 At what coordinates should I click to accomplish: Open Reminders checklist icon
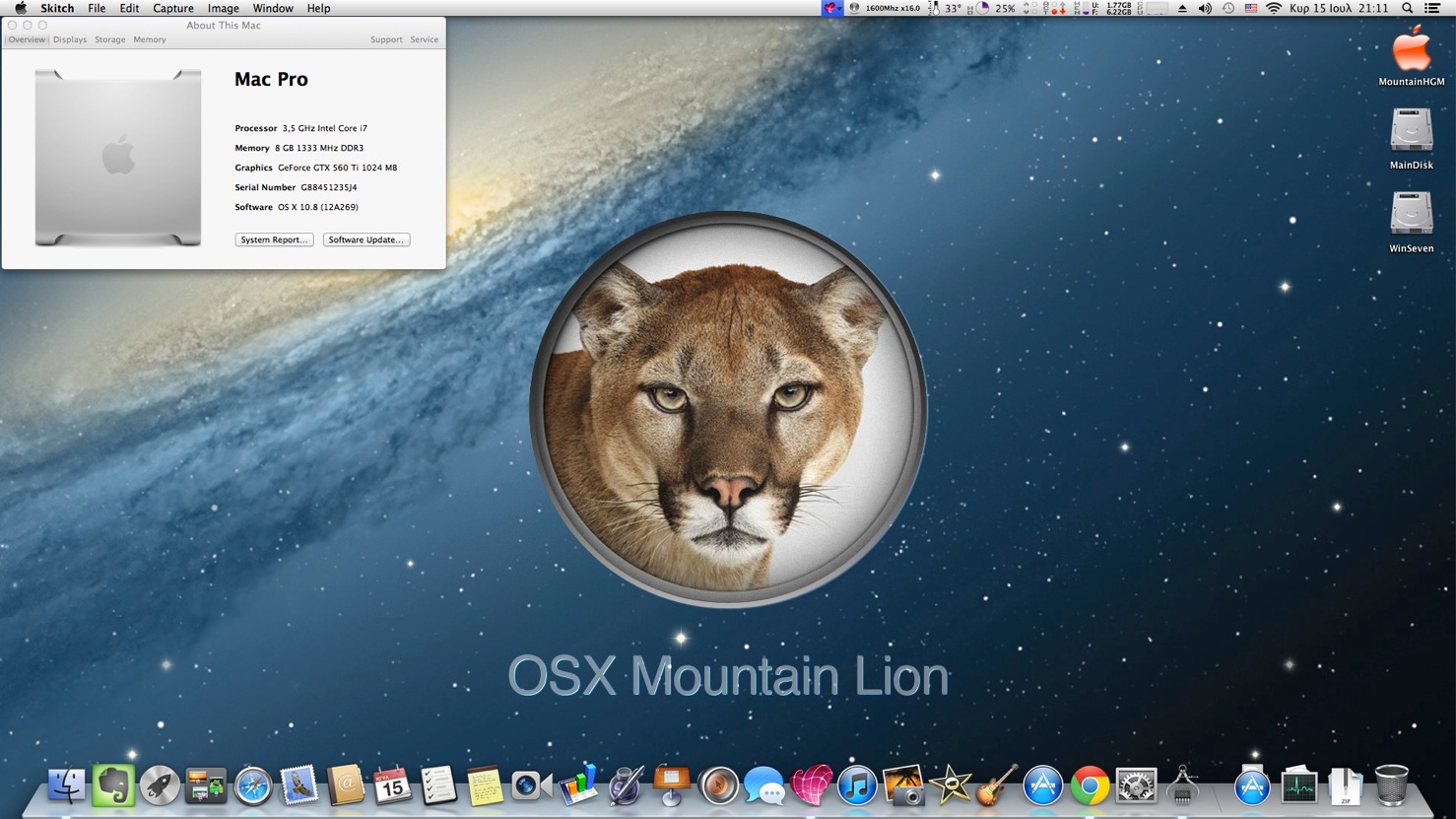click(438, 786)
